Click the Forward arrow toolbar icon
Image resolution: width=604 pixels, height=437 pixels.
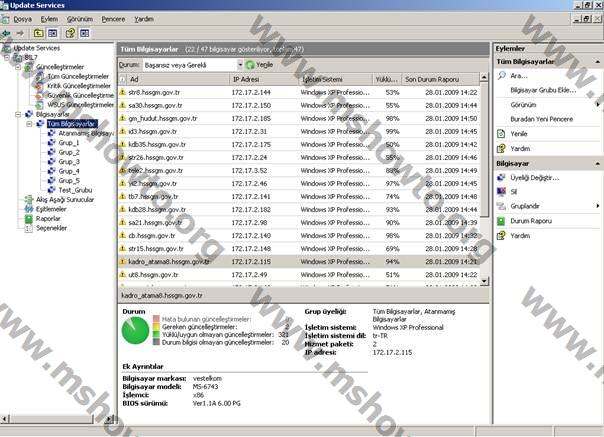[x=20, y=33]
